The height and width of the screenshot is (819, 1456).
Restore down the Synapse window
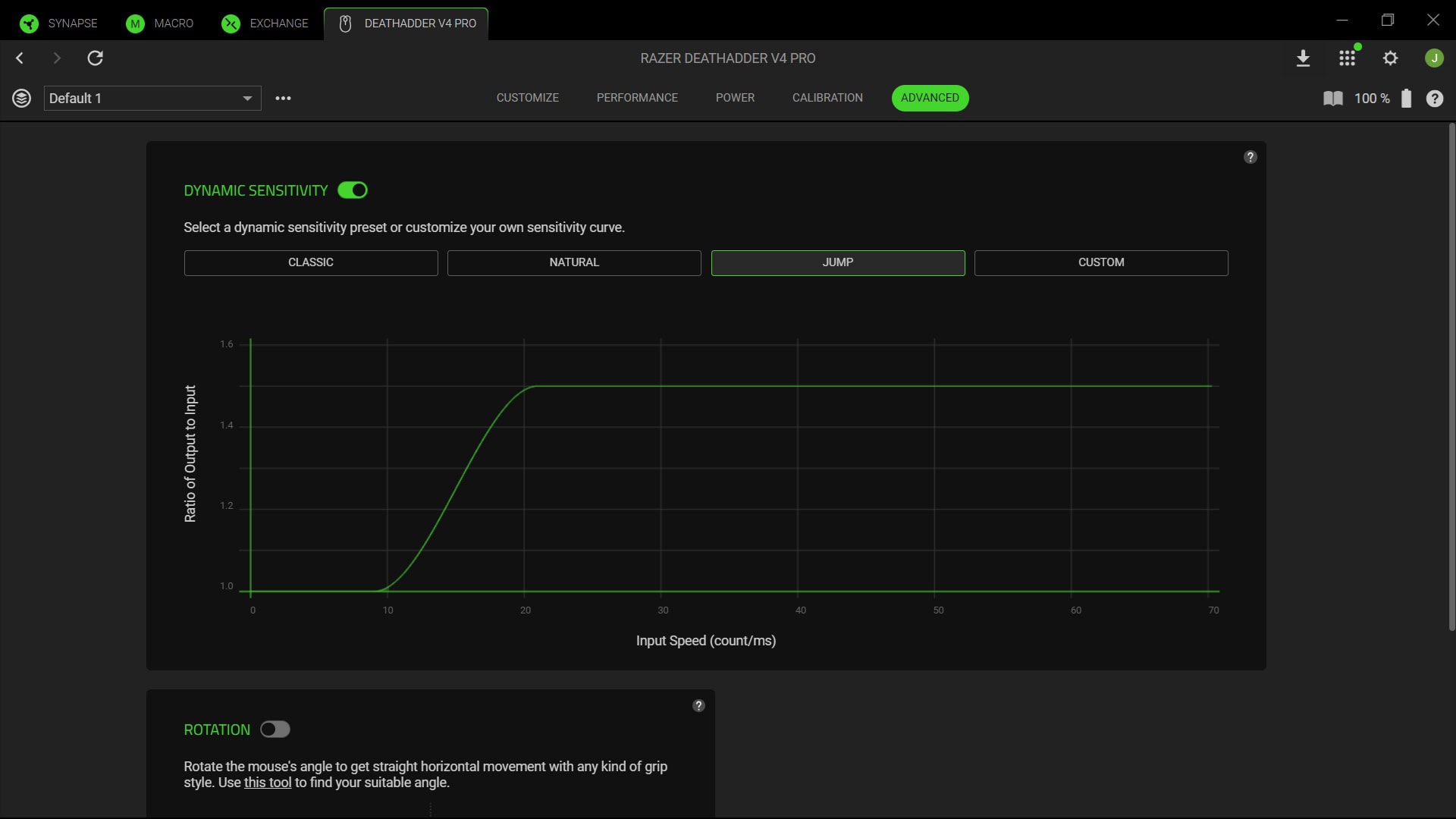tap(1388, 20)
